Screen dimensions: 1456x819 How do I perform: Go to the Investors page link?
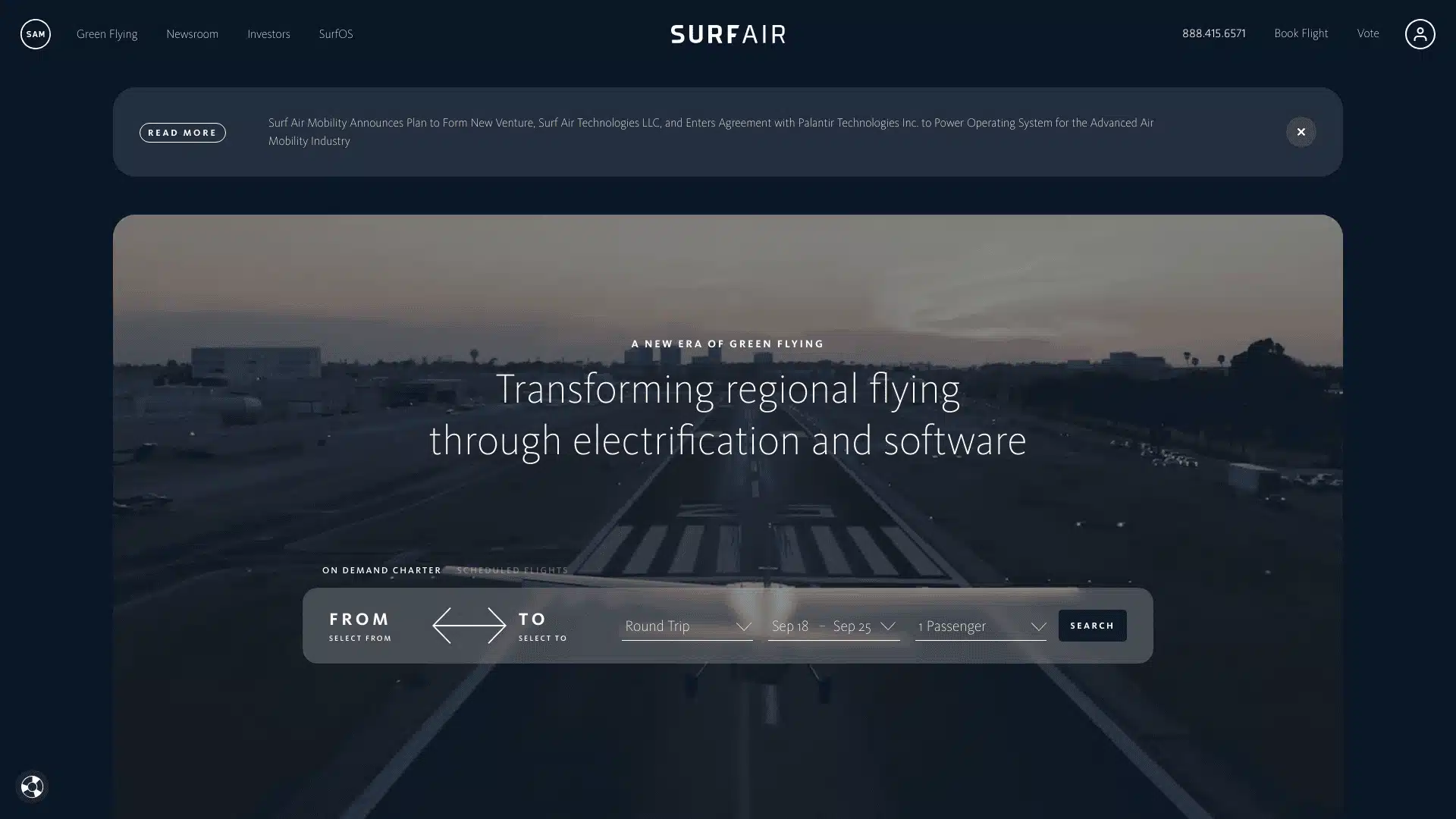tap(268, 34)
